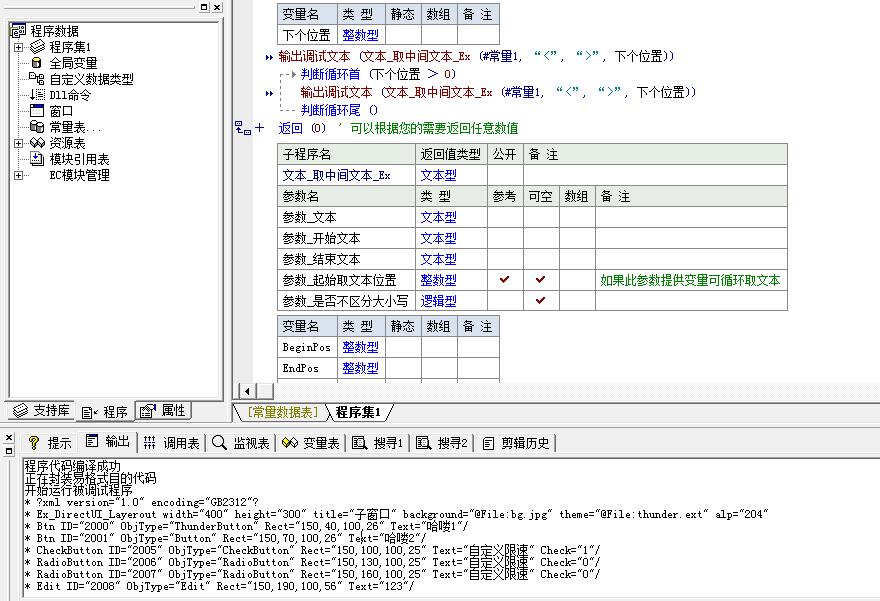
Task: Click the 搜寻2 search icon
Action: click(x=423, y=443)
